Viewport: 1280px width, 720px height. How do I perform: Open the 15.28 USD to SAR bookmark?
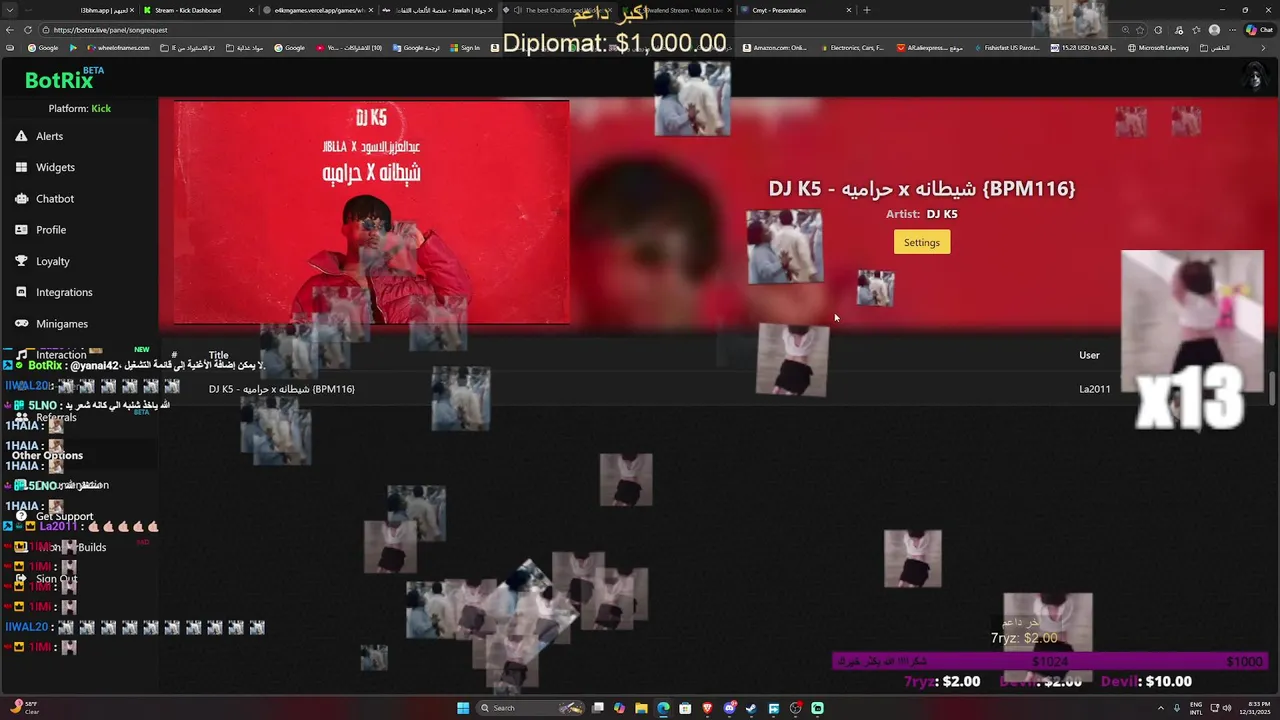click(1083, 48)
